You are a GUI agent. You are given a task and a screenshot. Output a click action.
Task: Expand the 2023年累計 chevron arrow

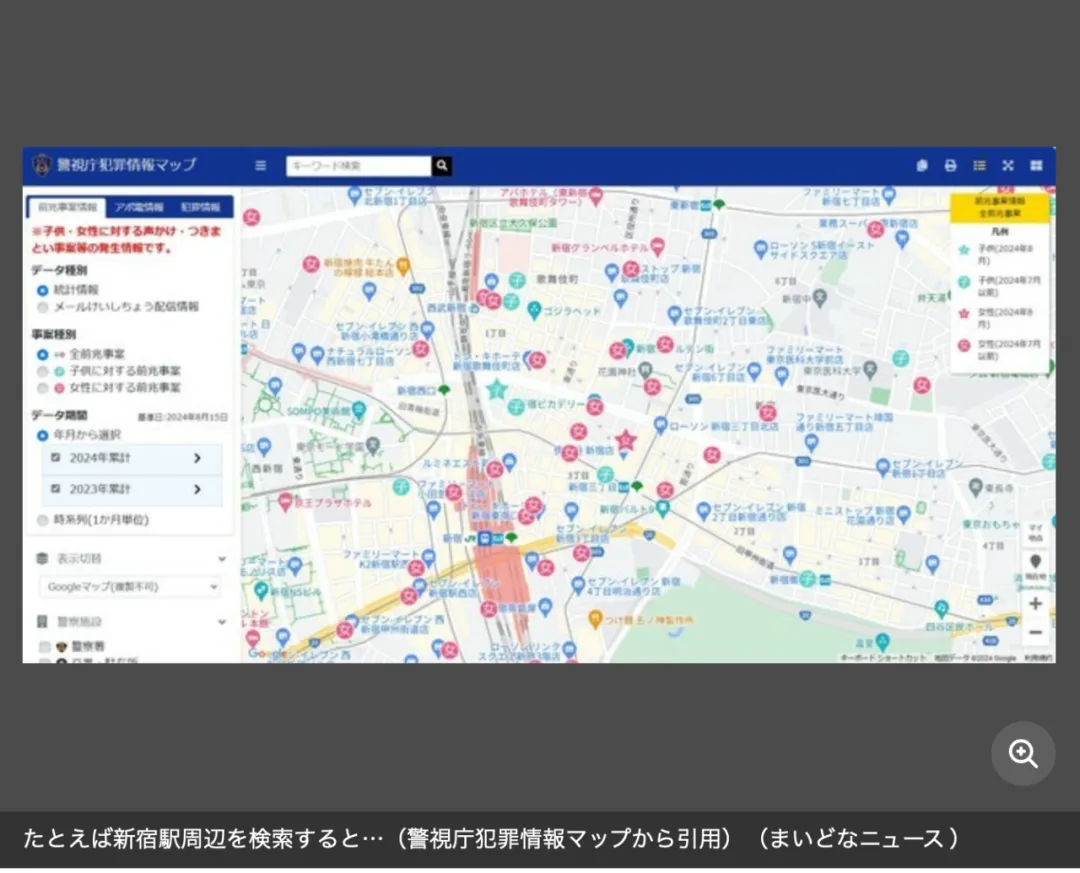197,489
